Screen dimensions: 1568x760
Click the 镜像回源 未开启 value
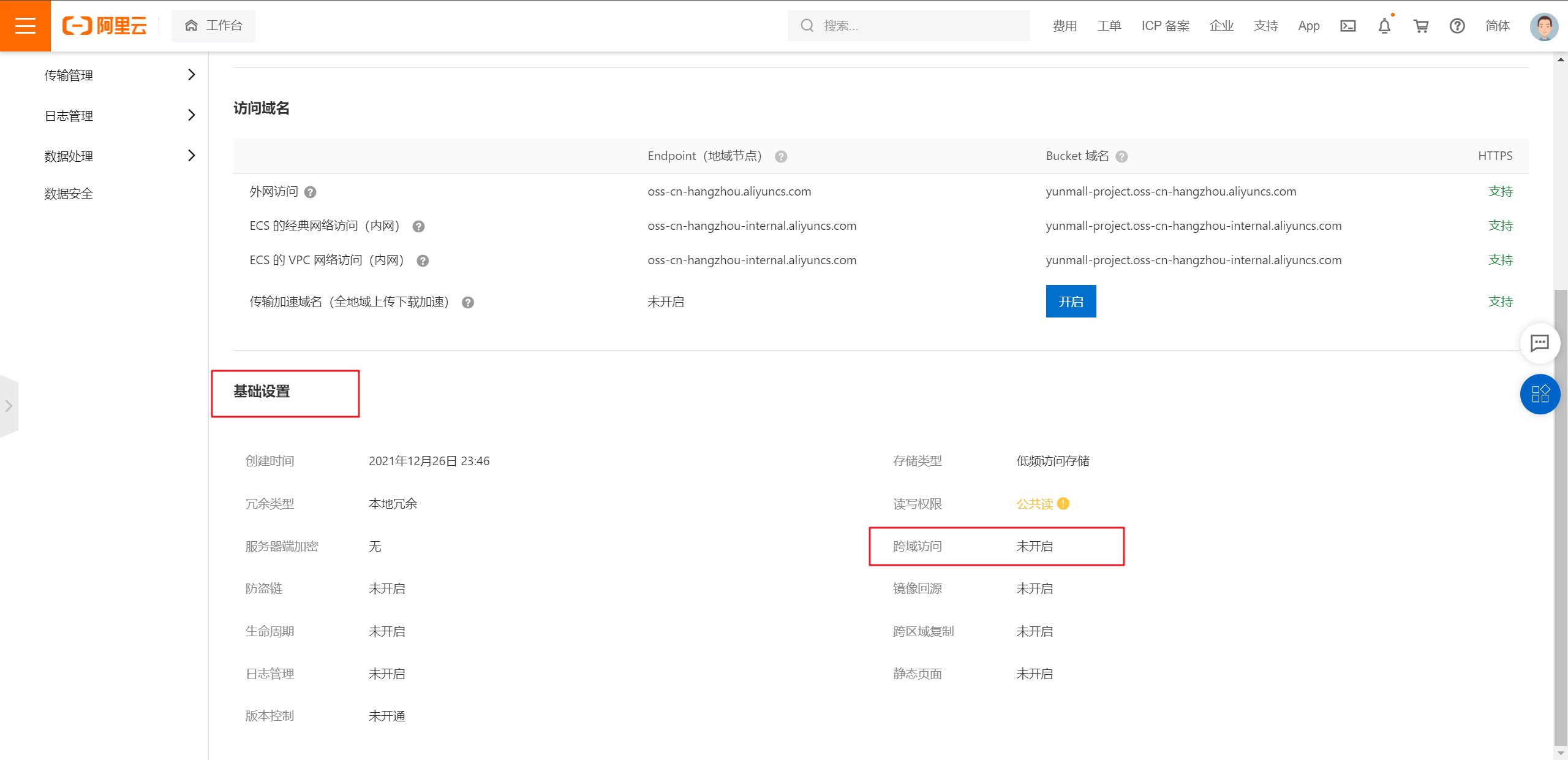pos(1035,588)
